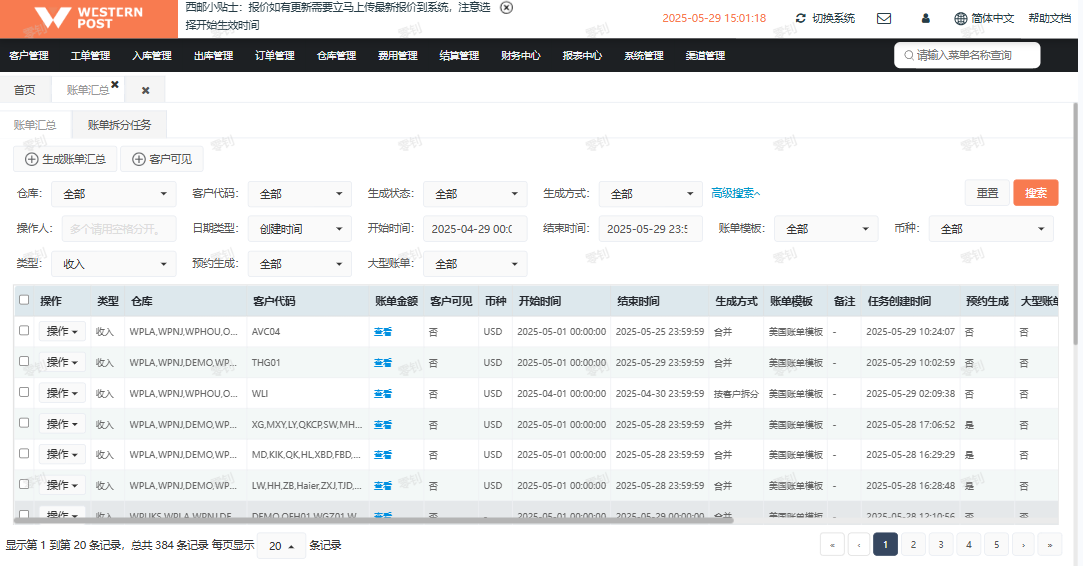Check the row checkbox for AVC04
The image size is (1083, 566).
tap(24, 330)
